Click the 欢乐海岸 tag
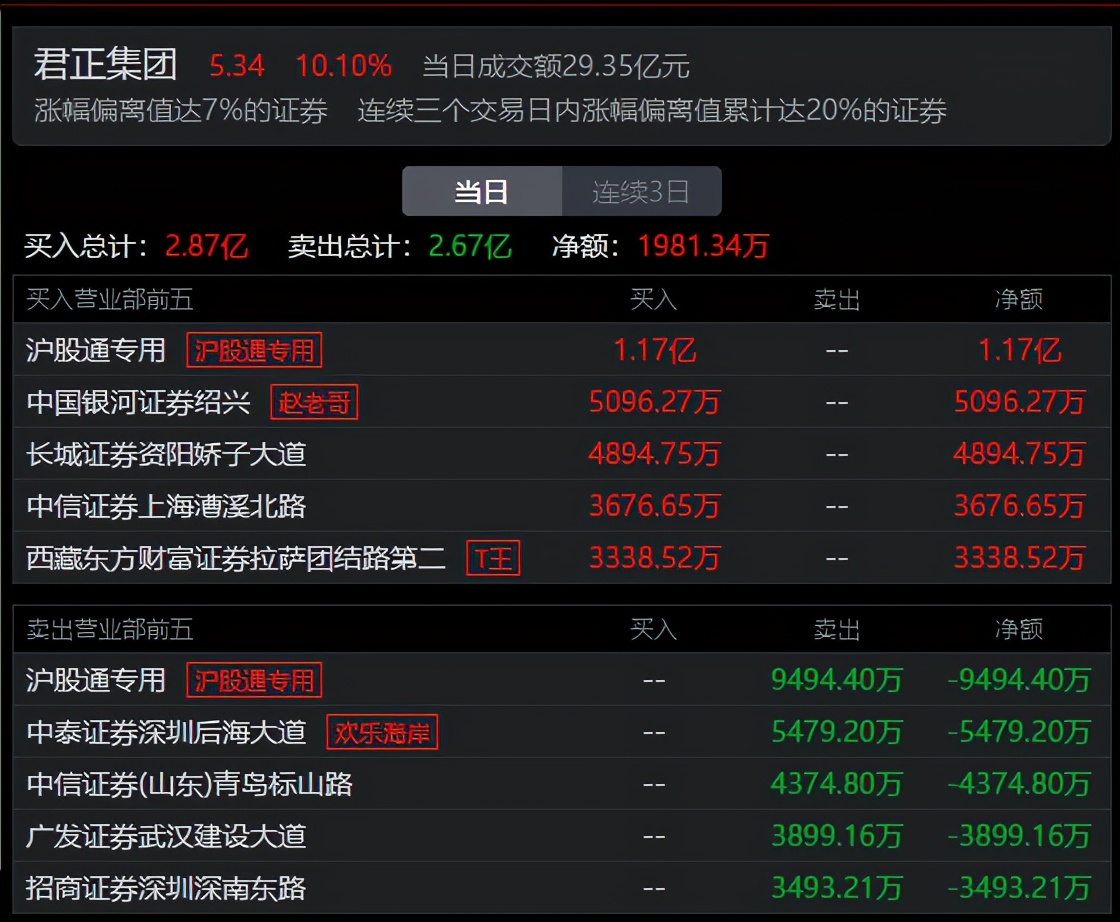This screenshot has width=1120, height=922. (382, 733)
